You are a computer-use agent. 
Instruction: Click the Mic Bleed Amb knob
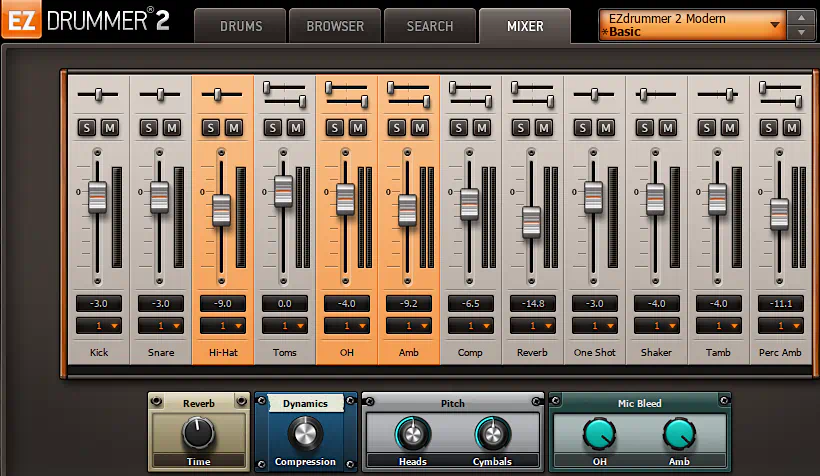coord(679,434)
